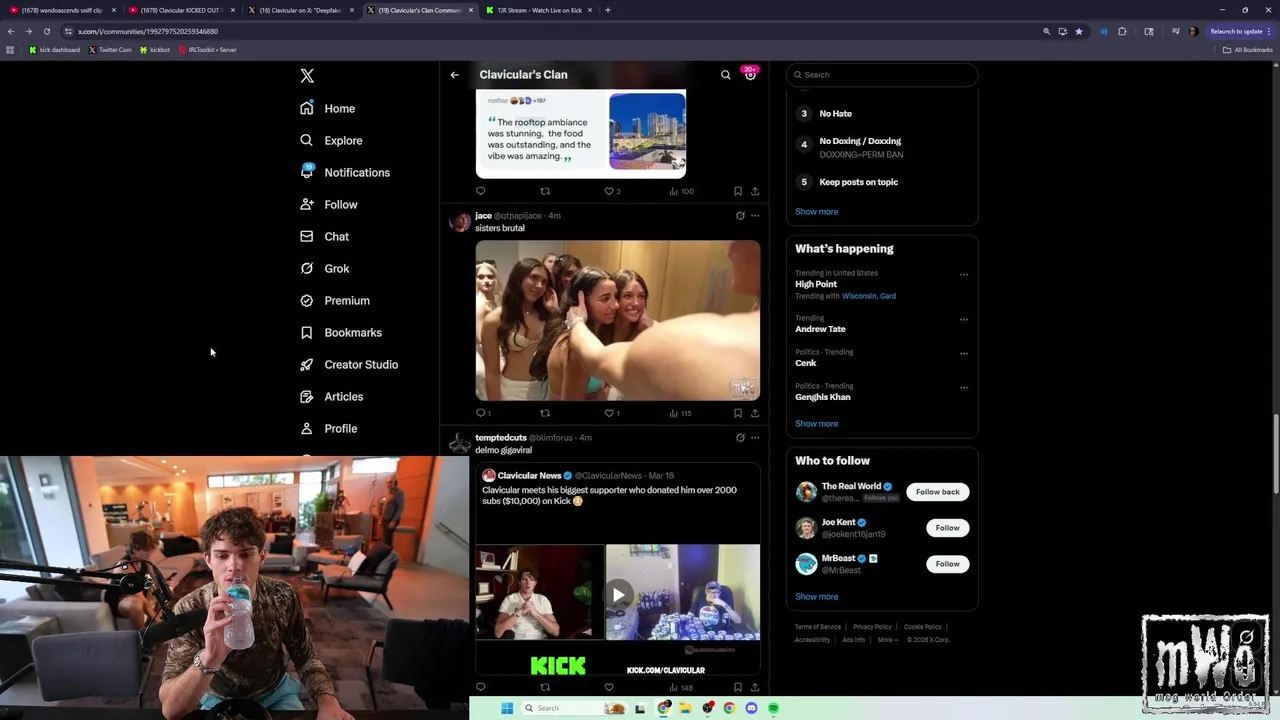The height and width of the screenshot is (720, 1280).
Task: Play the Clavicular News video
Action: 618,595
